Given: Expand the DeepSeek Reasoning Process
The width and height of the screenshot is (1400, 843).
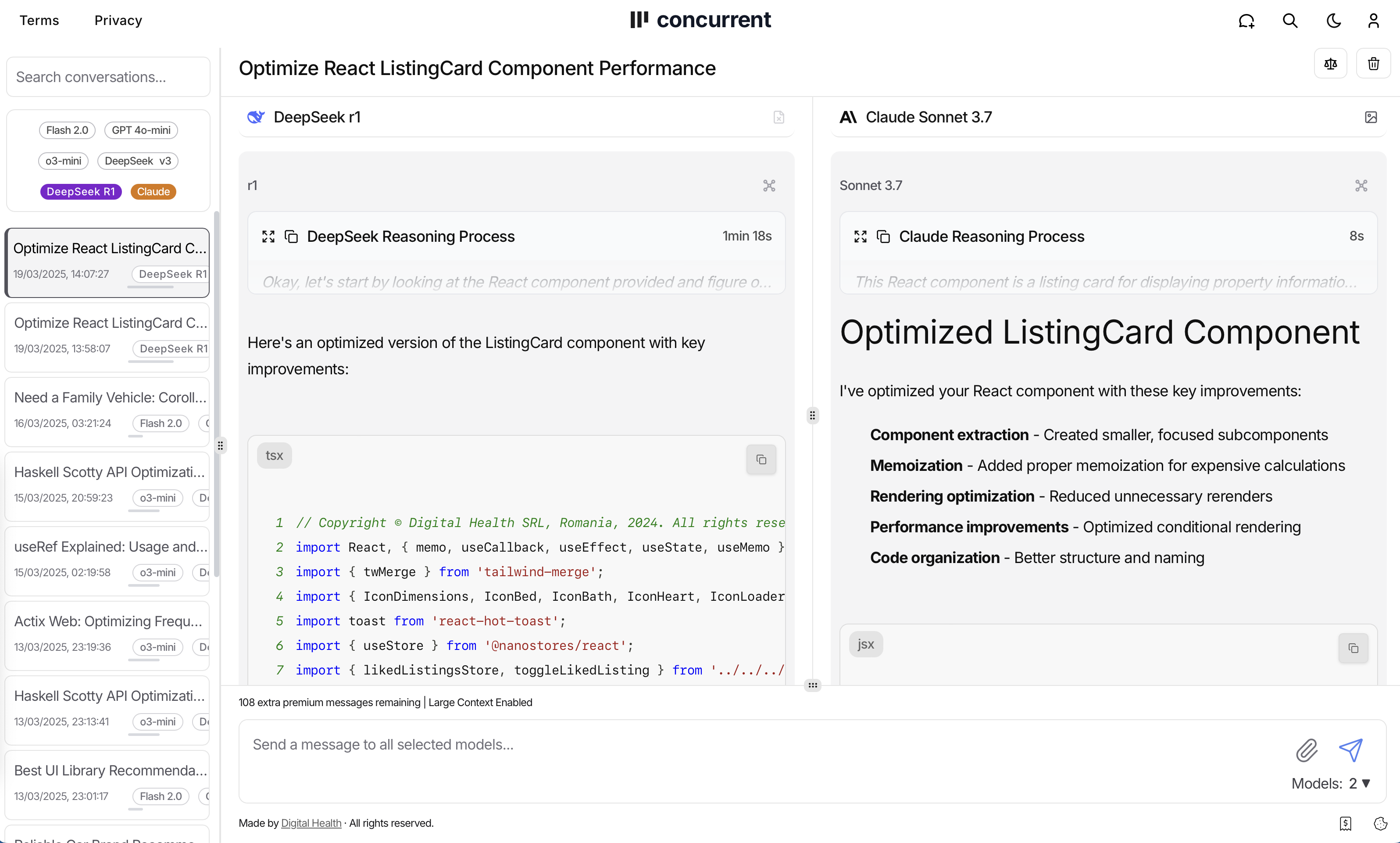Looking at the screenshot, I should pyautogui.click(x=268, y=237).
